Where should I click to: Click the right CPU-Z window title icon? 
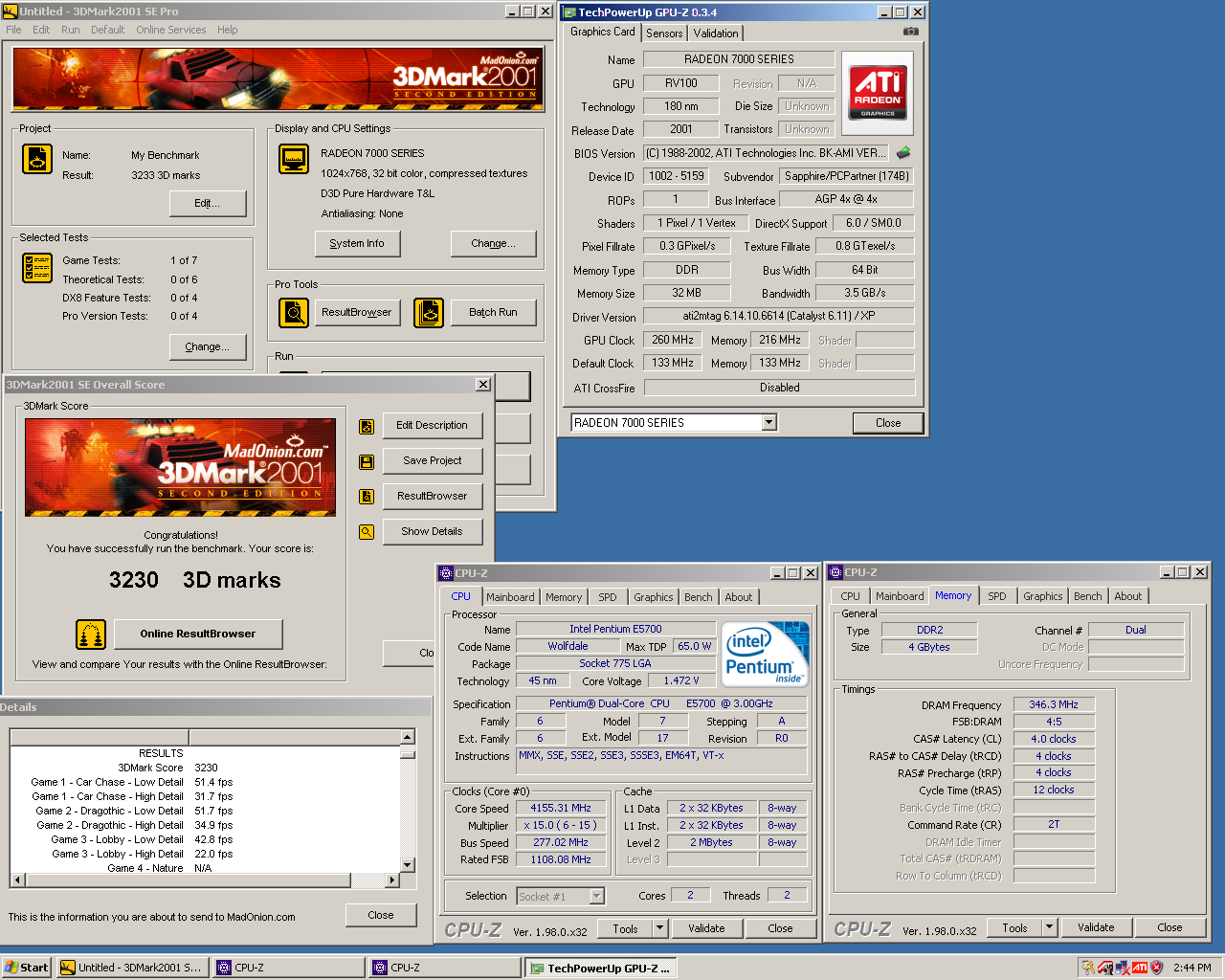pos(835,572)
